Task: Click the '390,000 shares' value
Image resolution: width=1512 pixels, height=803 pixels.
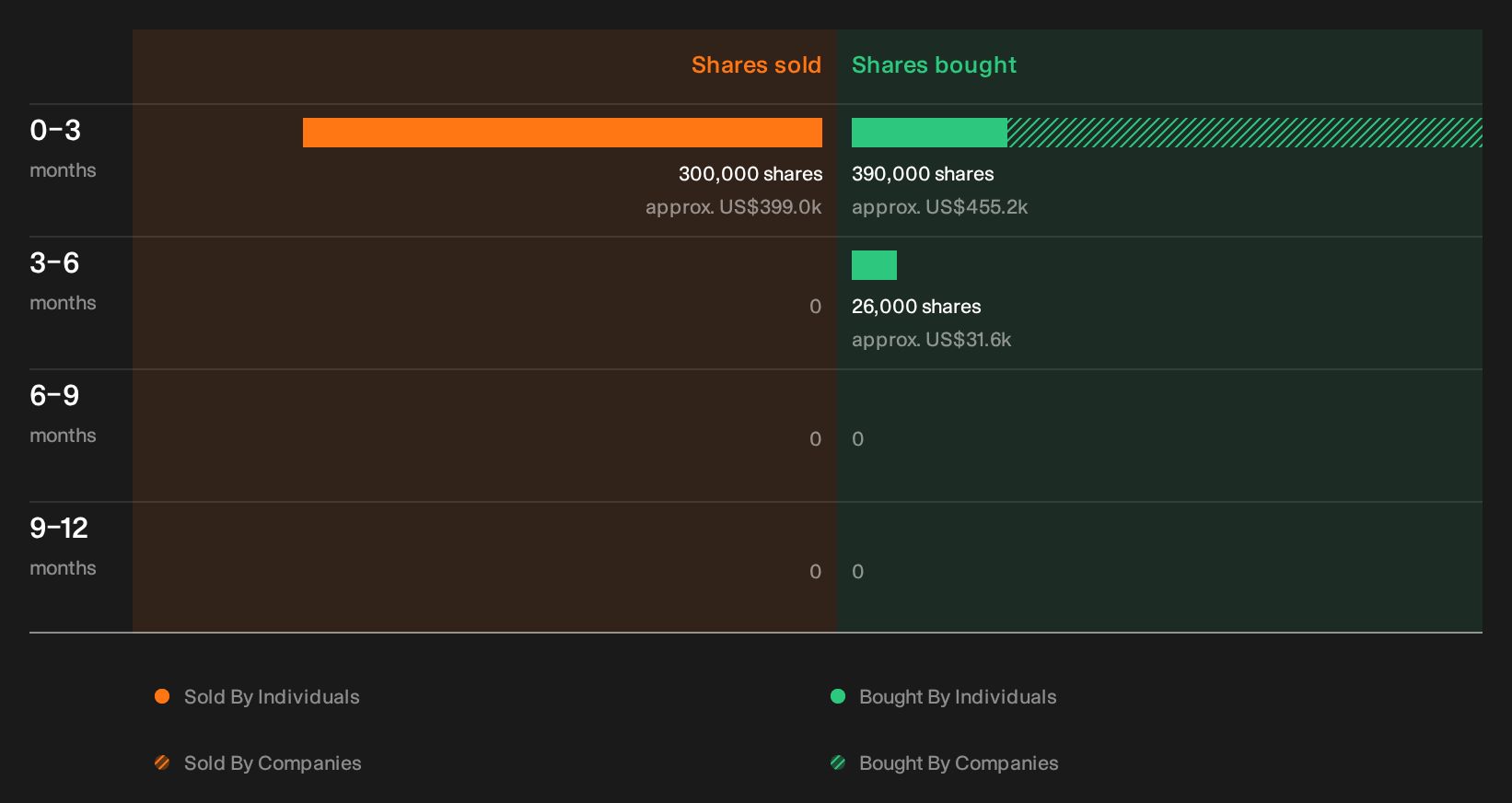Action: click(923, 174)
